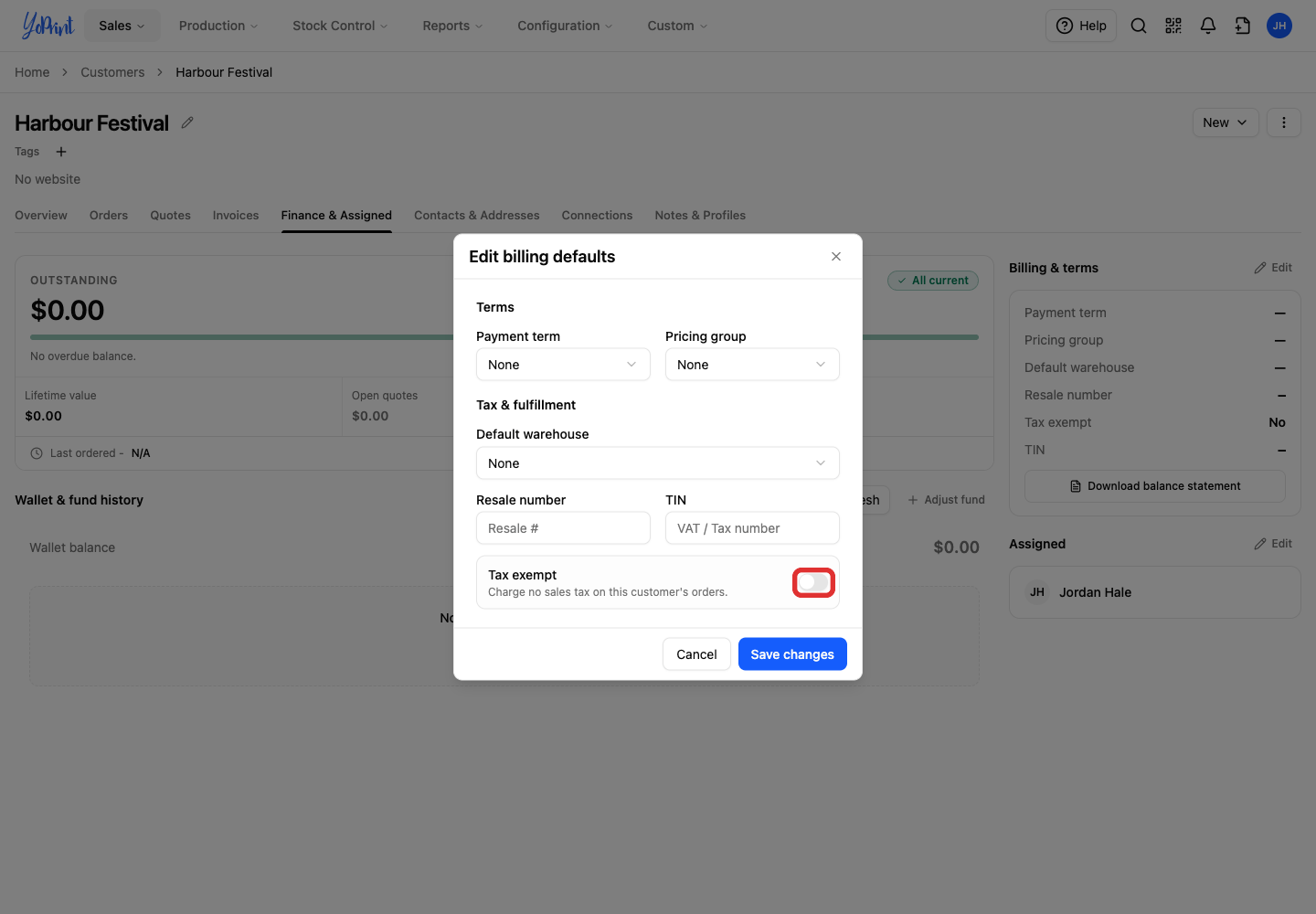Screen dimensions: 1316x914
Task: Click Adjust fund
Action: click(946, 500)
